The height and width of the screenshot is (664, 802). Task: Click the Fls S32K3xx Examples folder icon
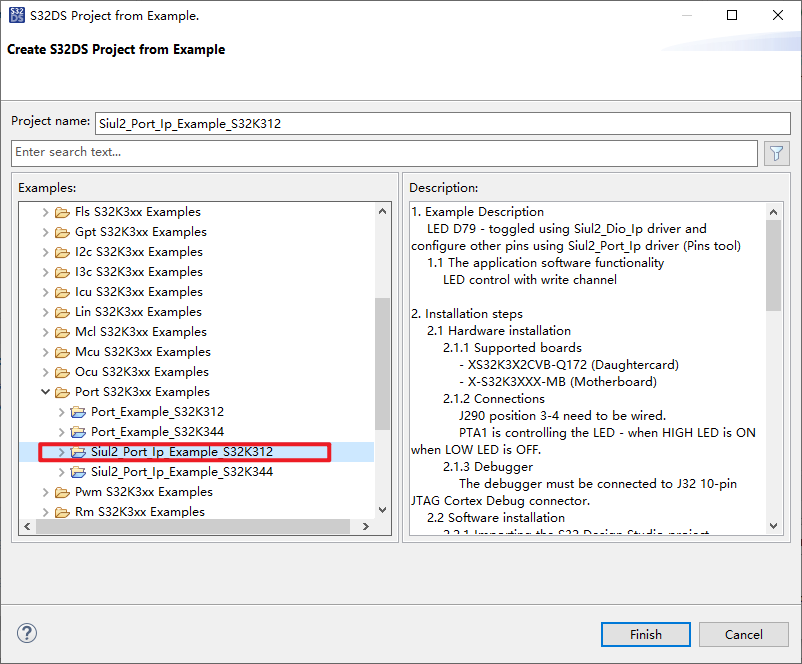click(62, 212)
